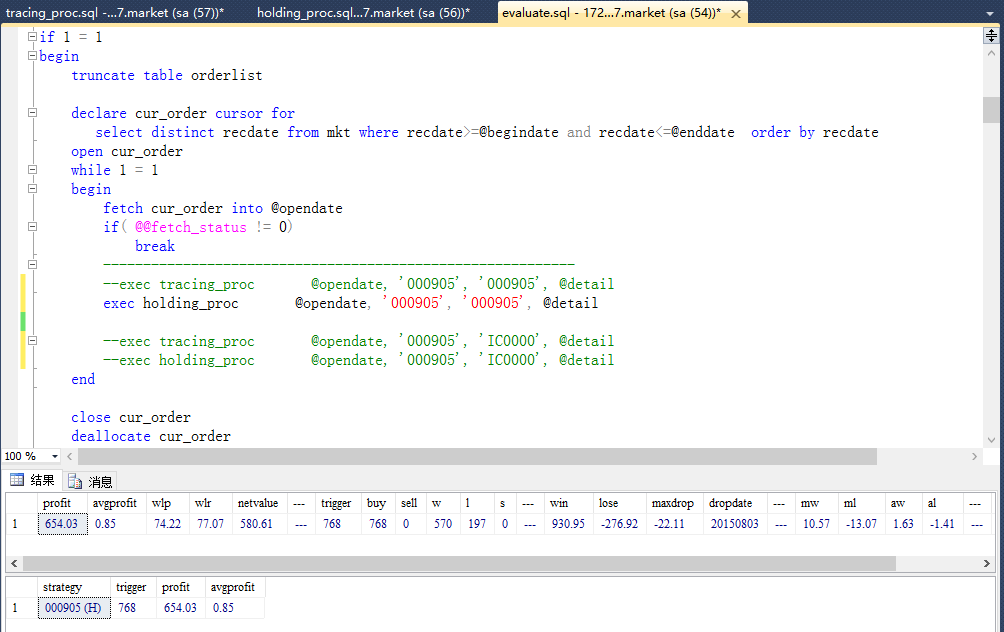Image resolution: width=1004 pixels, height=632 pixels.
Task: Open the 消息 messages tab
Action: click(92, 481)
